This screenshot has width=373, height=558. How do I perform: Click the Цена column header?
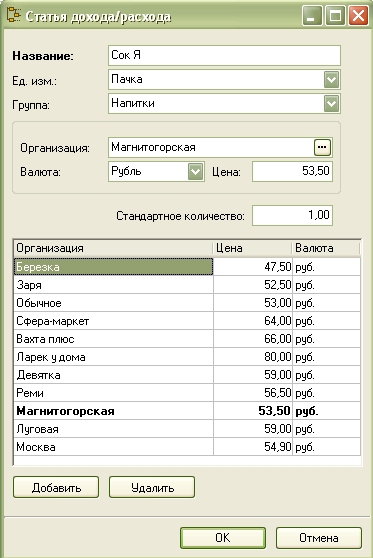252,248
